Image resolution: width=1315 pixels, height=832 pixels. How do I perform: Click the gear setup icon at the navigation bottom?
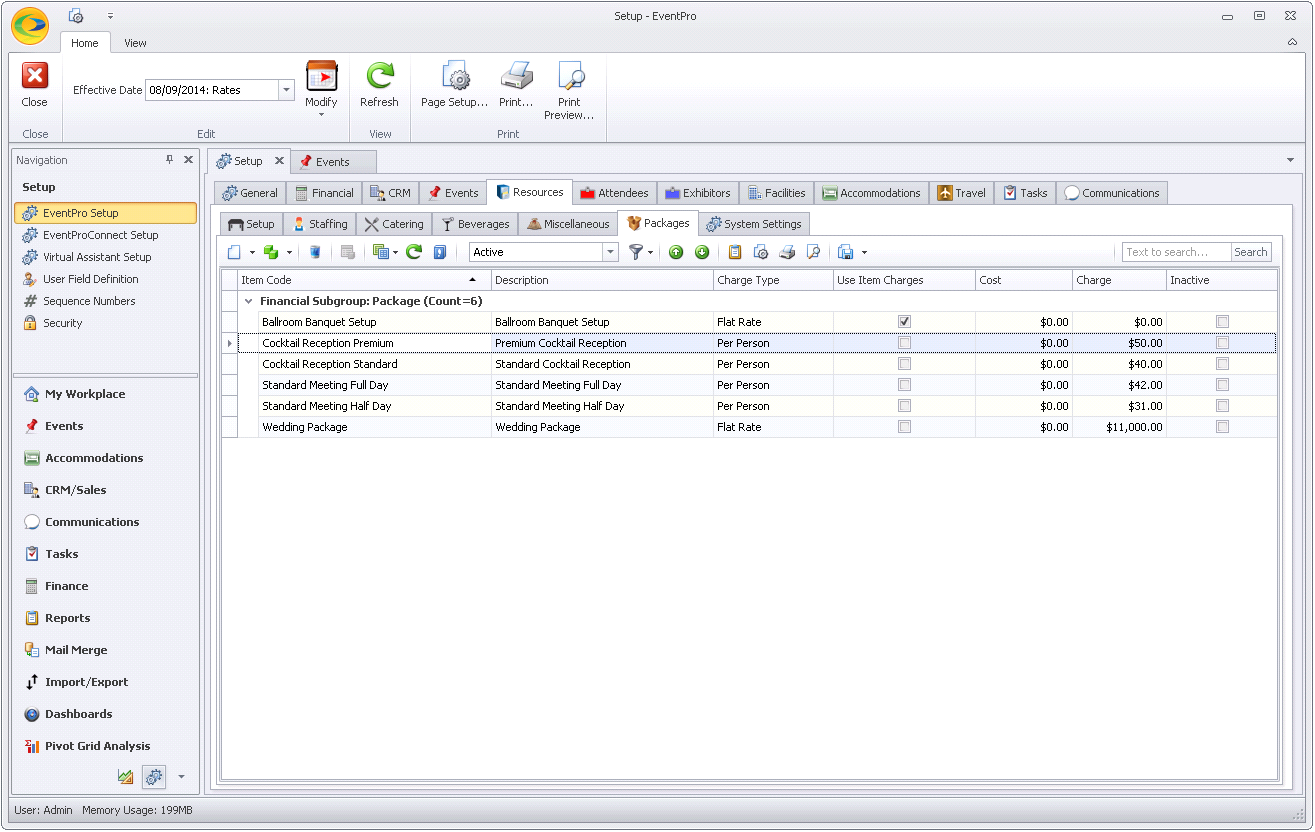click(x=154, y=776)
